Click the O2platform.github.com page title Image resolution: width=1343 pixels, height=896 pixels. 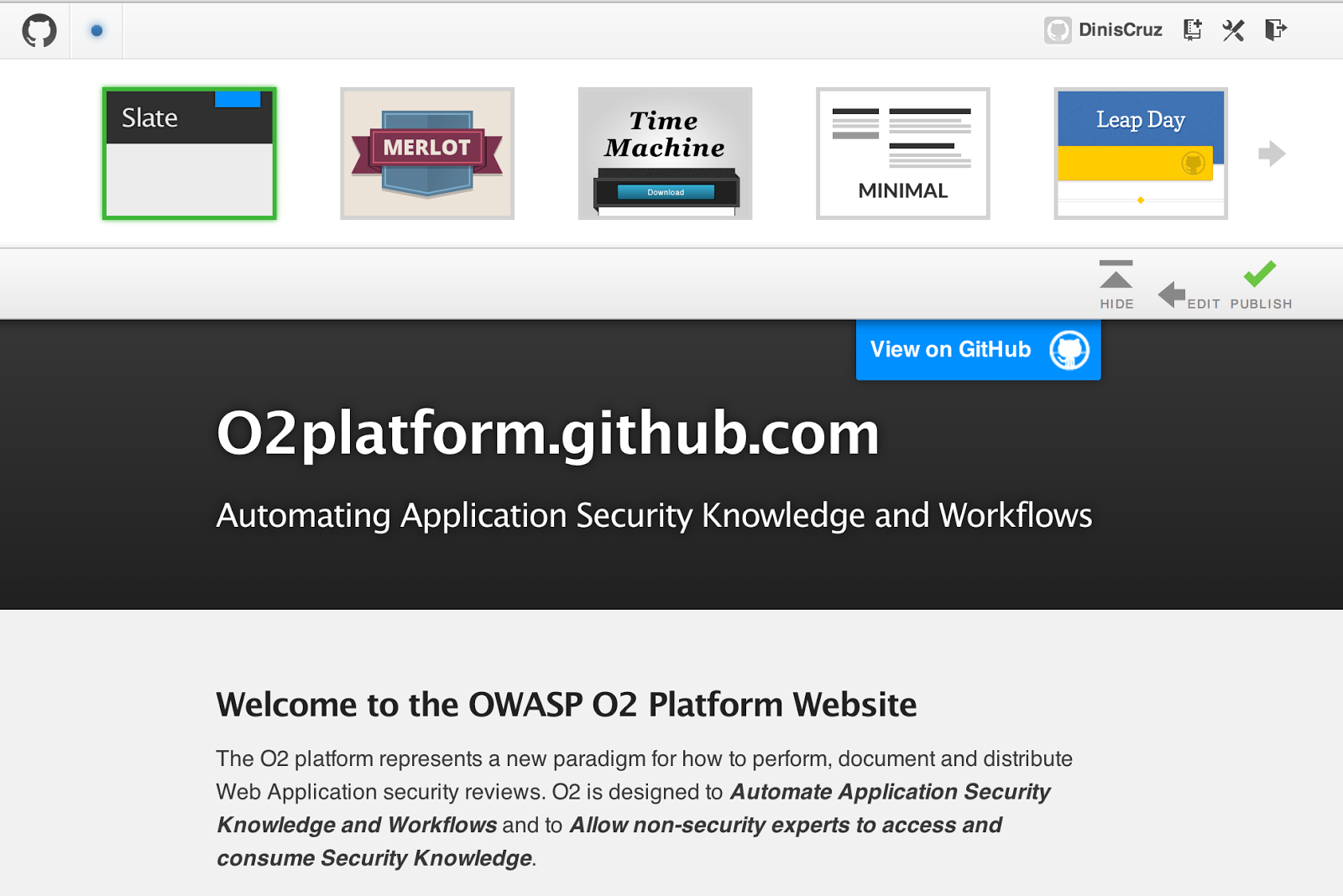pyautogui.click(x=547, y=434)
